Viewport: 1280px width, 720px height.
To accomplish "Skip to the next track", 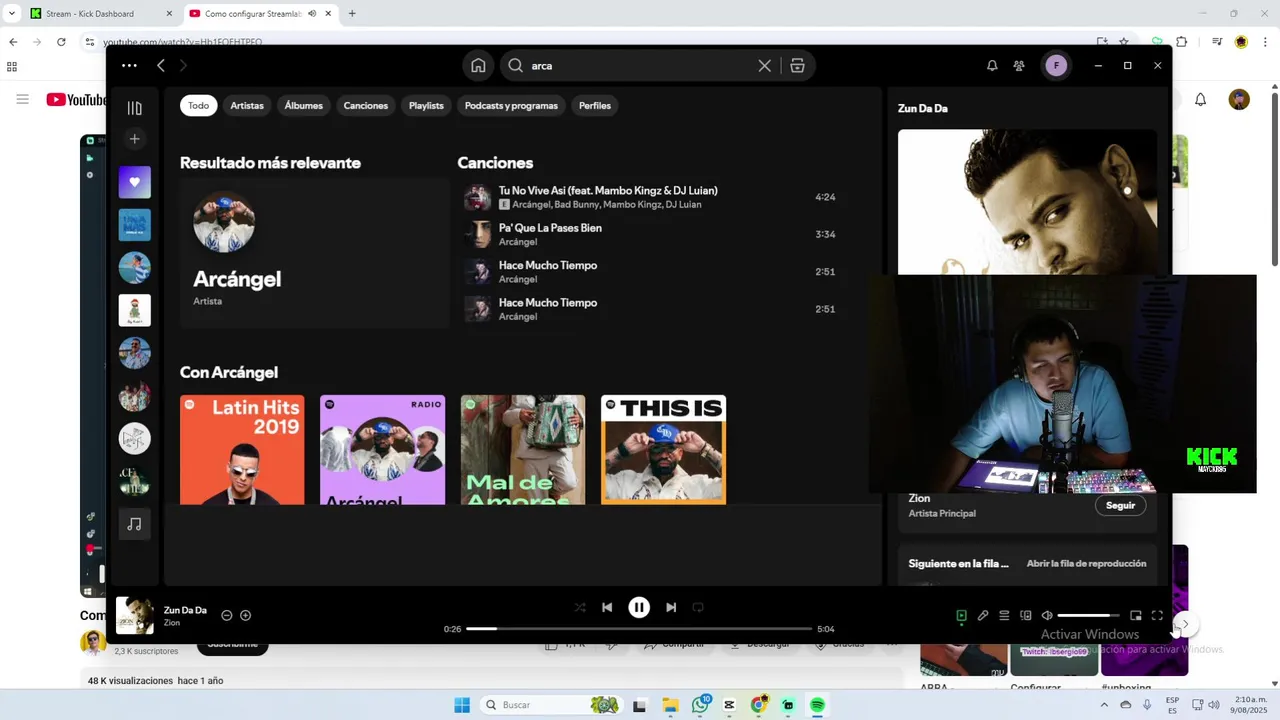I will click(x=671, y=607).
